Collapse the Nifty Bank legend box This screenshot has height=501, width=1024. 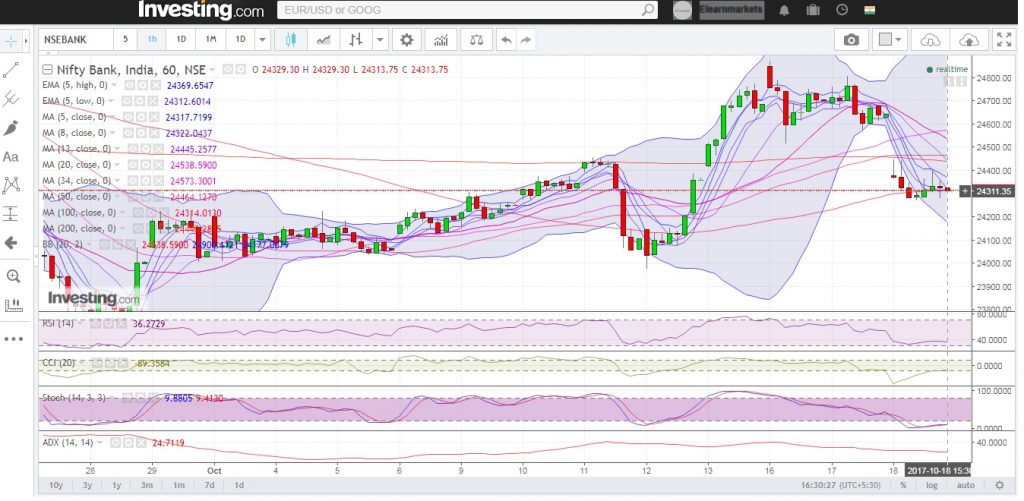(x=48, y=70)
